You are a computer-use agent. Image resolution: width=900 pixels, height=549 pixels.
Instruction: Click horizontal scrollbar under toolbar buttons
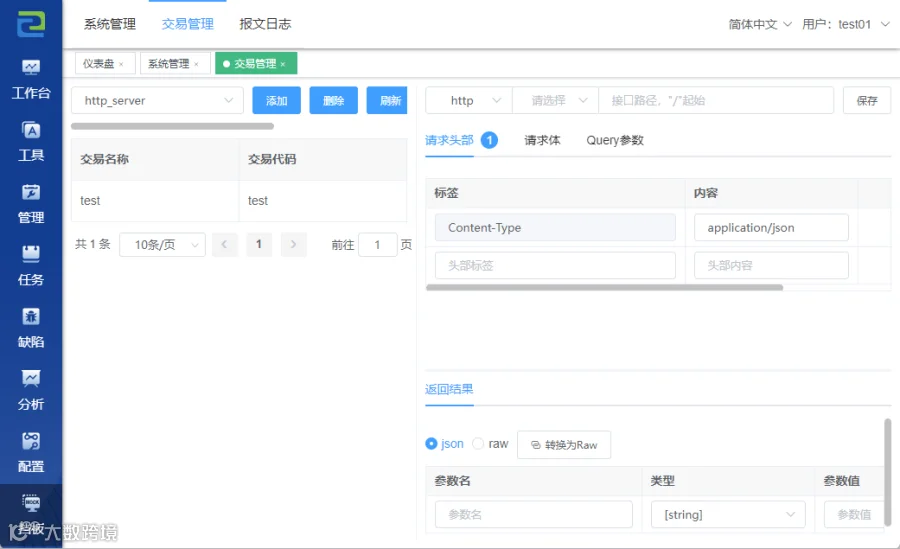point(172,126)
